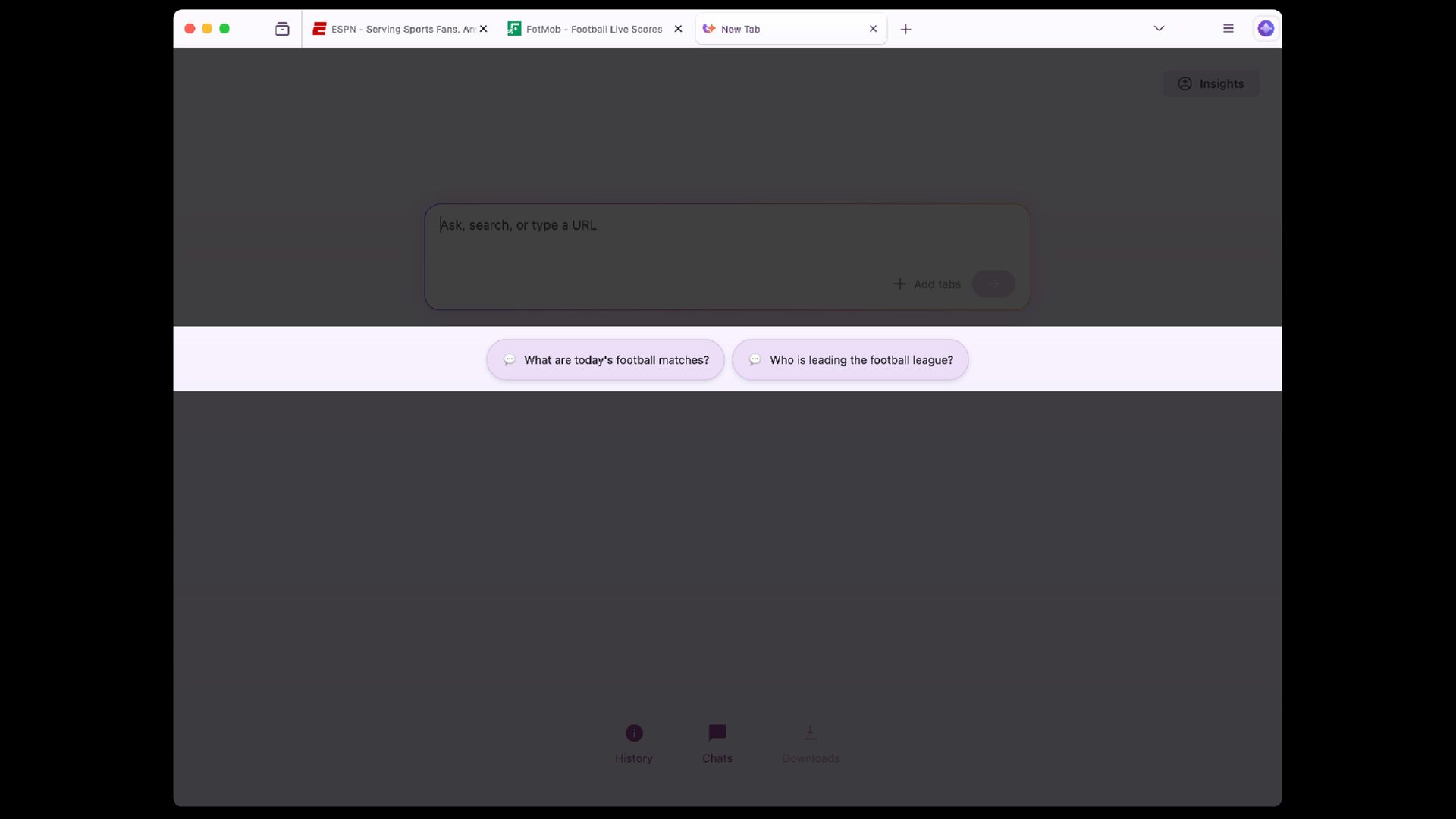Open Downloads from bottom shortcuts

point(810,743)
